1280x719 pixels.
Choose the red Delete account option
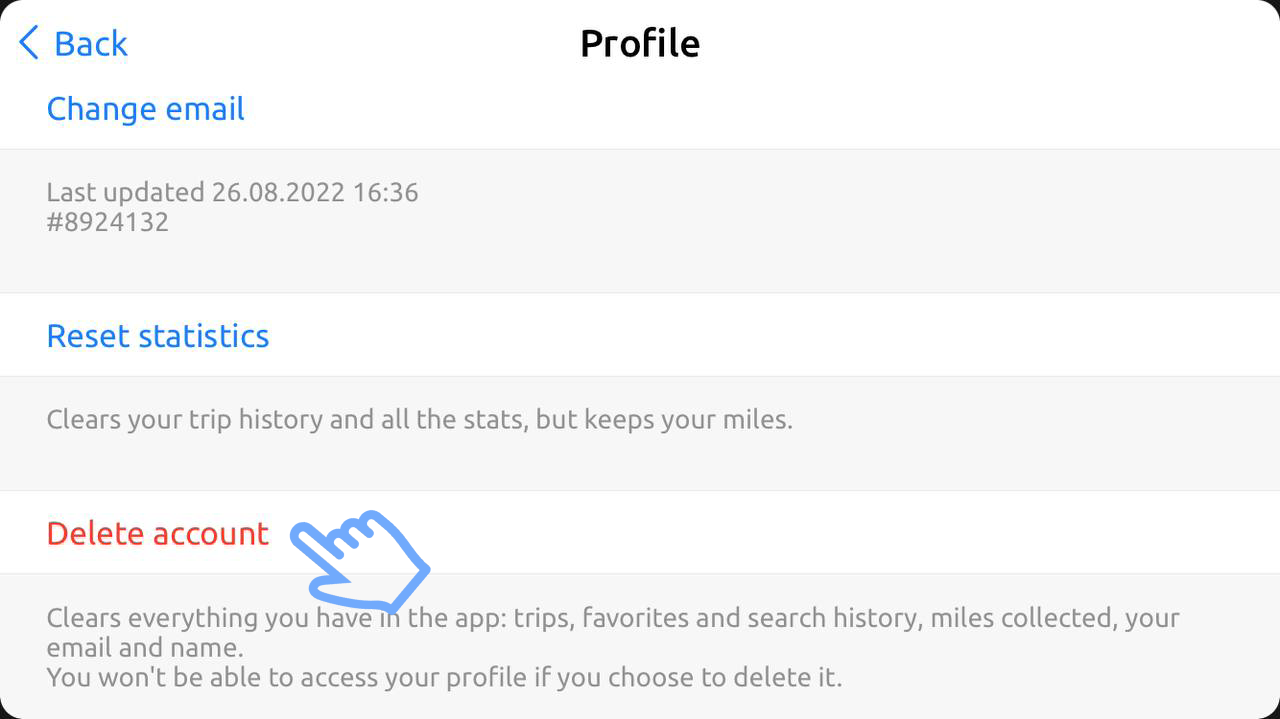[158, 533]
